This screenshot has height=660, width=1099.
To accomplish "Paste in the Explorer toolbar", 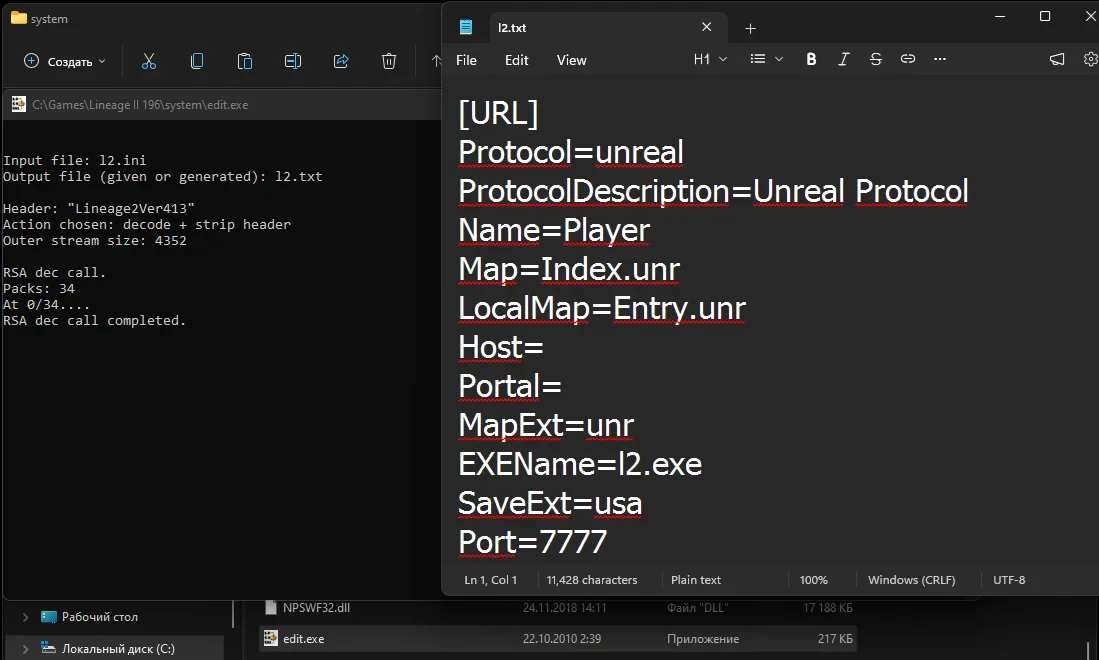I will (x=245, y=62).
